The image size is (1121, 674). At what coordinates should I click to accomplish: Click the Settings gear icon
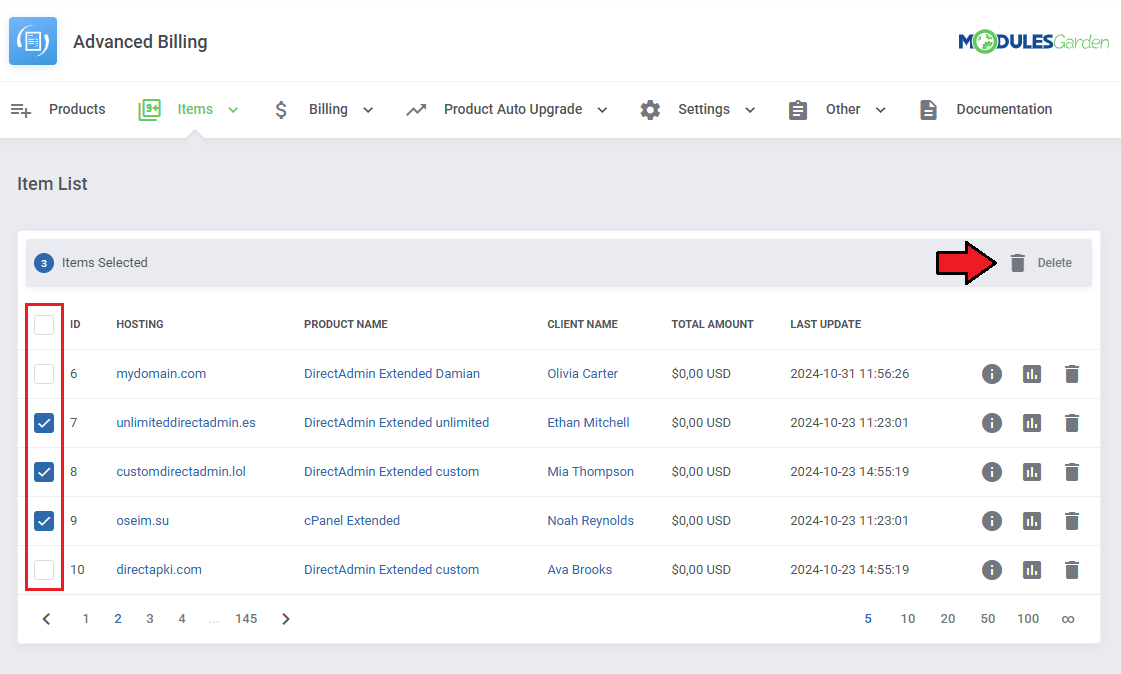point(650,109)
